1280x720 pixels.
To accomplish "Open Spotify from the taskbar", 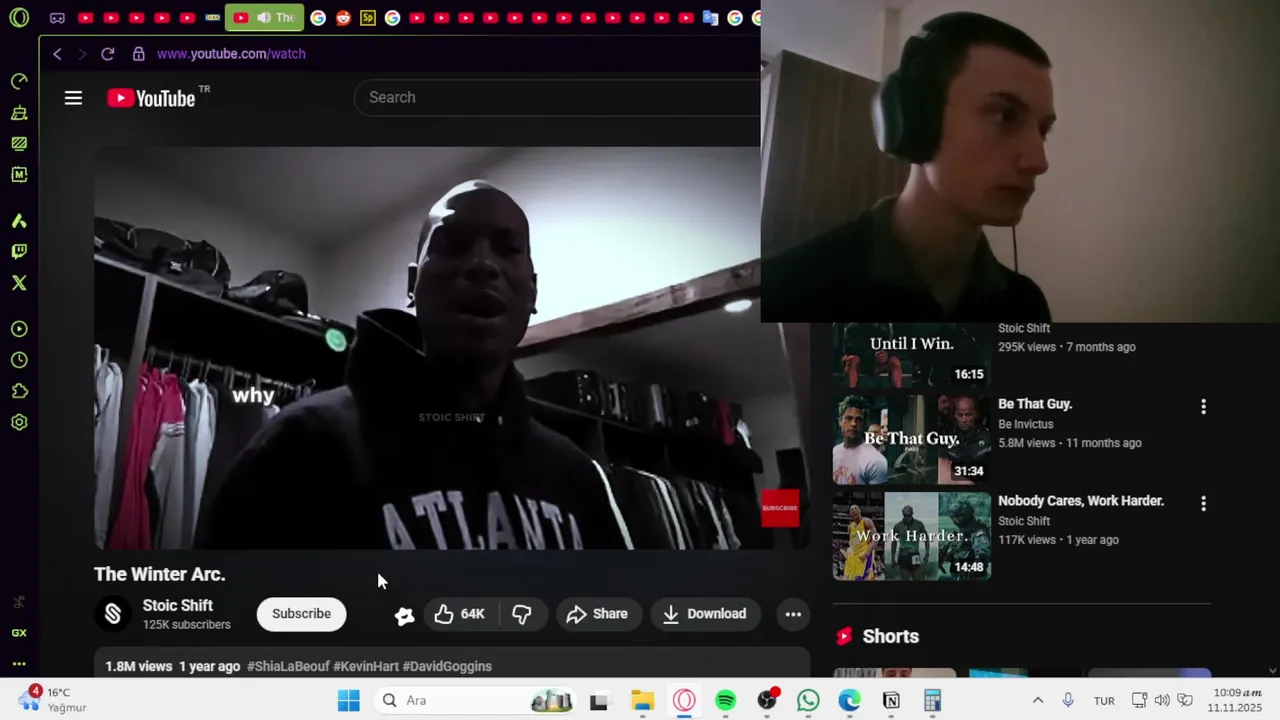I will pyautogui.click(x=726, y=700).
